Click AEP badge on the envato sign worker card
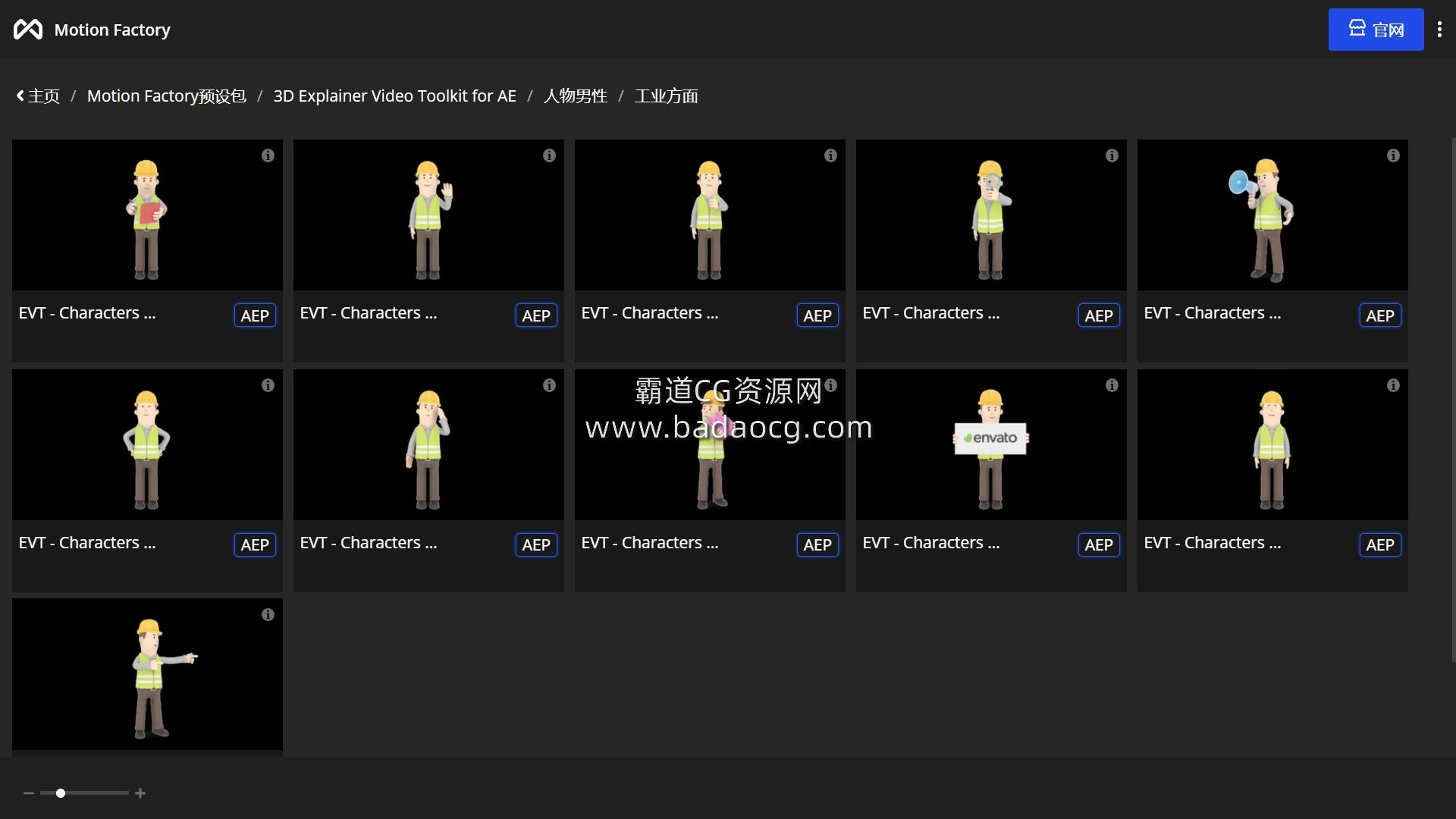 [1099, 544]
